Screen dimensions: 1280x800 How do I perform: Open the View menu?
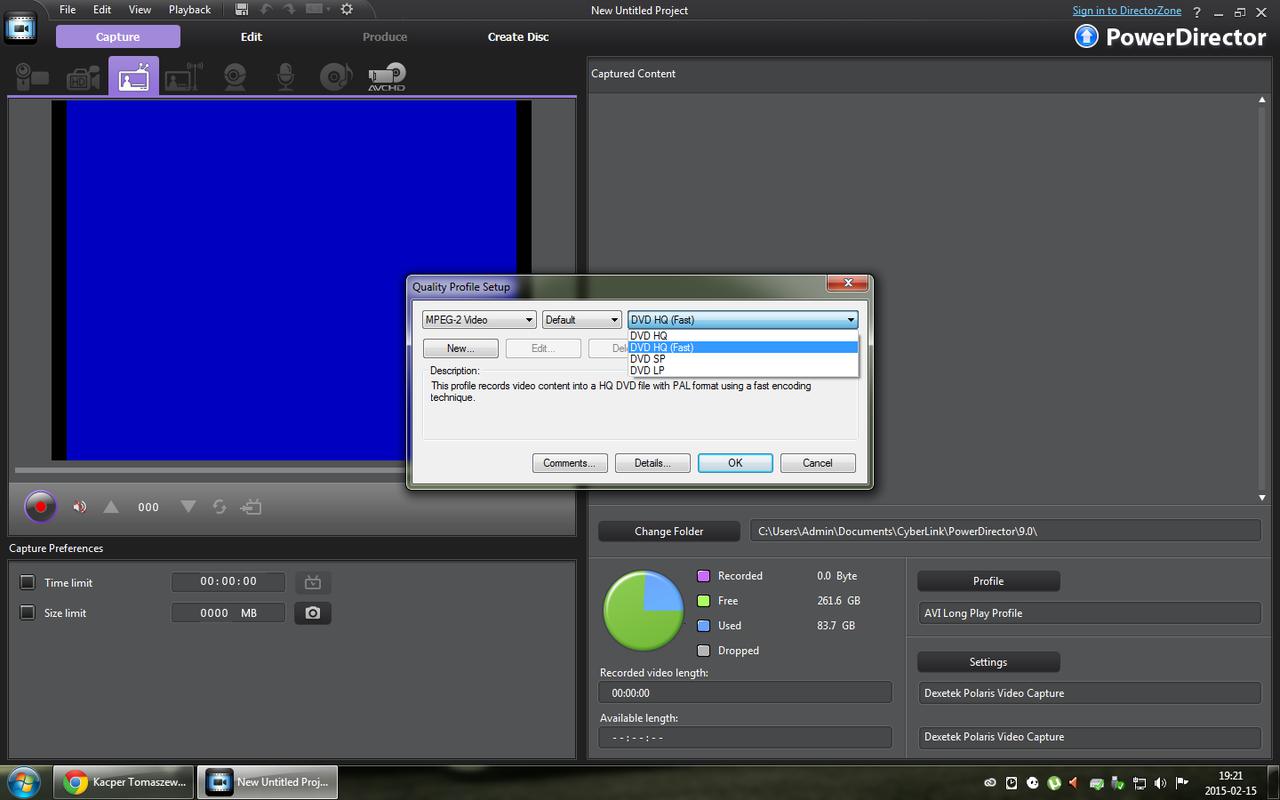(x=140, y=9)
